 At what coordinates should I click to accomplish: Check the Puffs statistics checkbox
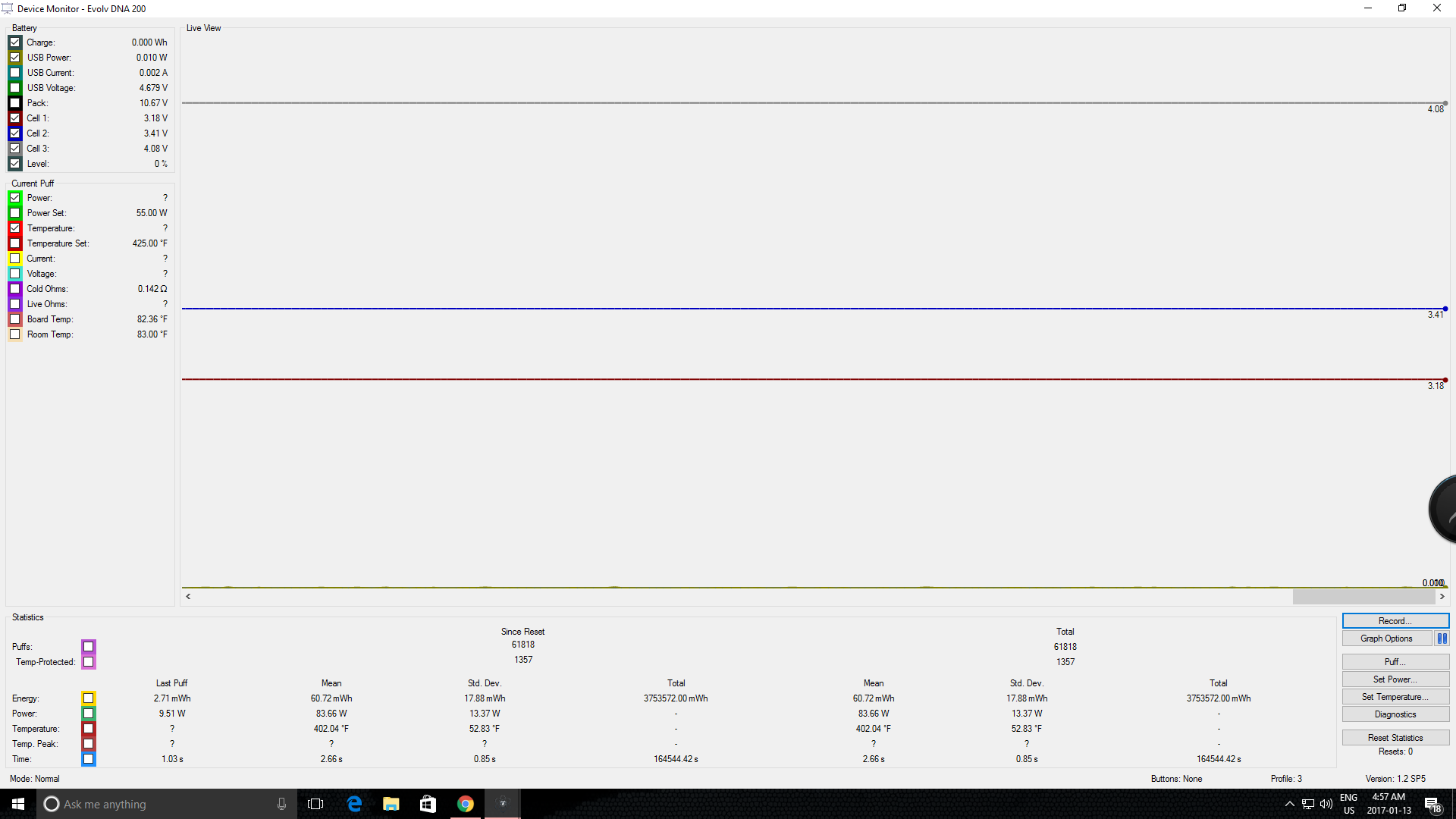(x=89, y=647)
